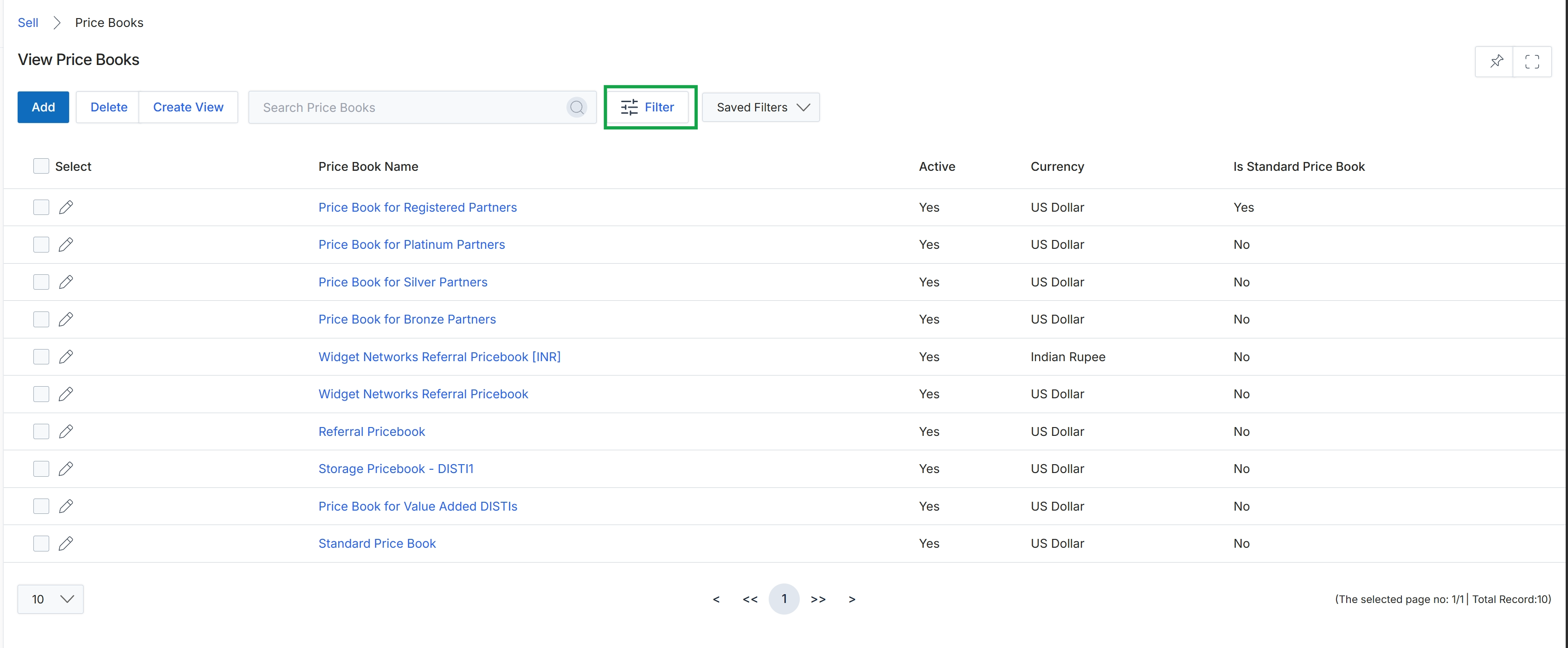The width and height of the screenshot is (1568, 648).
Task: Click the Add button
Action: (x=43, y=107)
